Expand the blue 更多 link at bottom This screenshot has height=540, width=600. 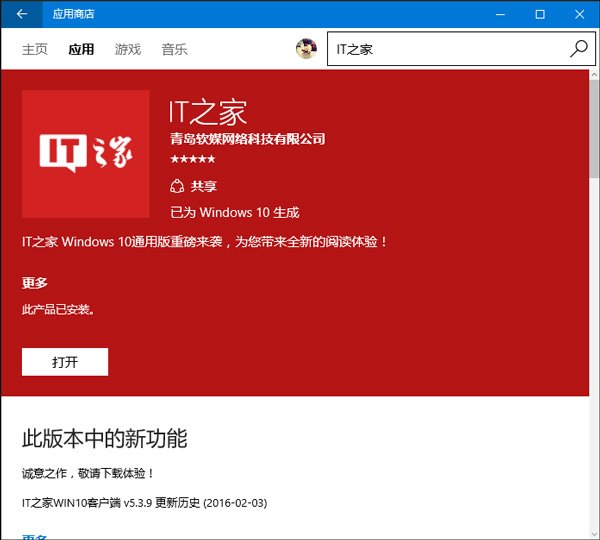pos(34,536)
